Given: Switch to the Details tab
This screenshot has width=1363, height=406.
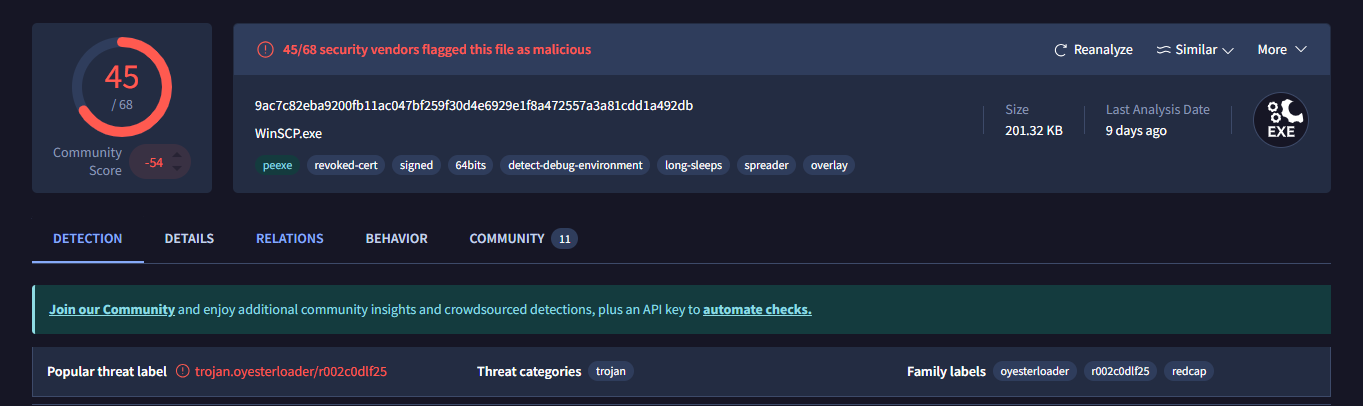Looking at the screenshot, I should point(189,239).
